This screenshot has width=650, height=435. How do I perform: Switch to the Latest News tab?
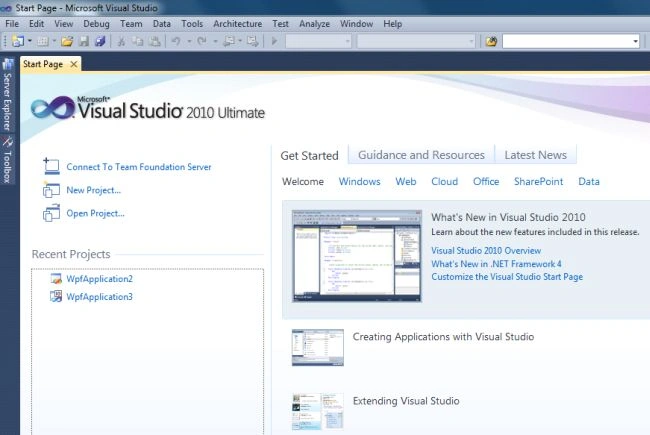536,155
